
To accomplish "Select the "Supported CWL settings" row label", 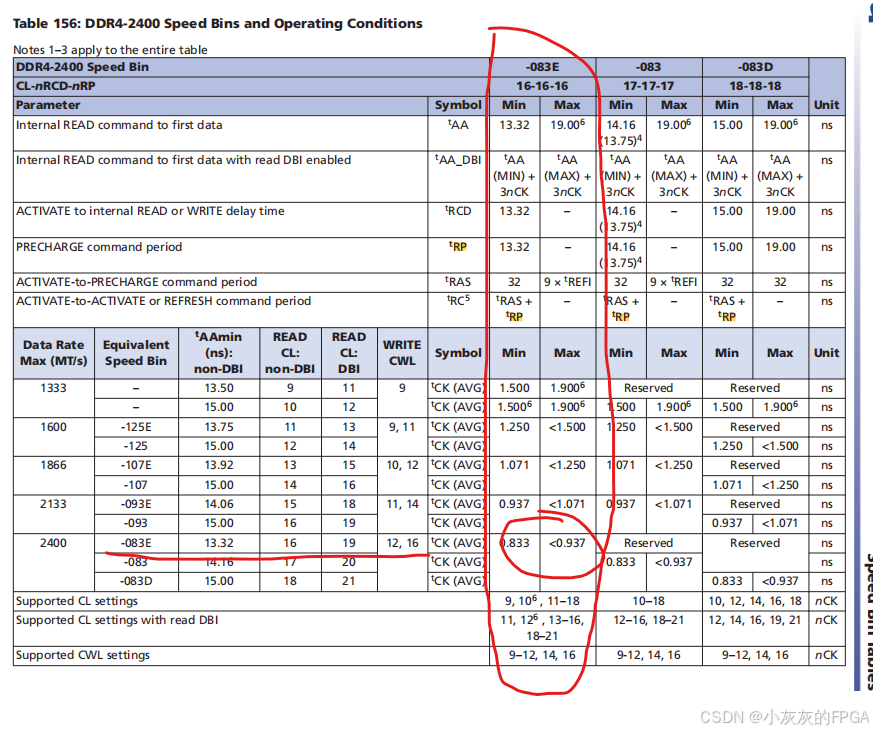I will pyautogui.click(x=82, y=655).
